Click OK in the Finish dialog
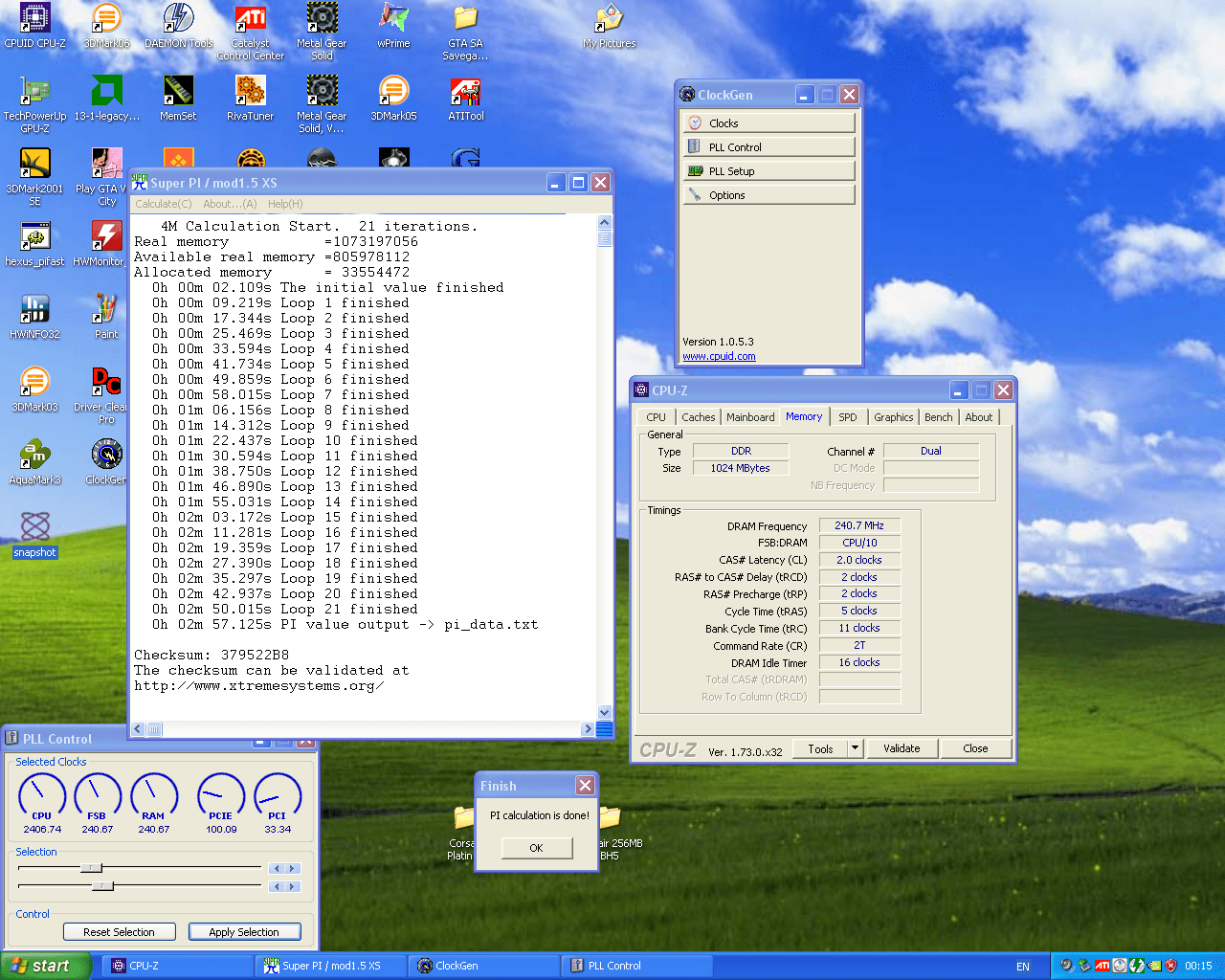1225x980 pixels. pyautogui.click(x=536, y=848)
